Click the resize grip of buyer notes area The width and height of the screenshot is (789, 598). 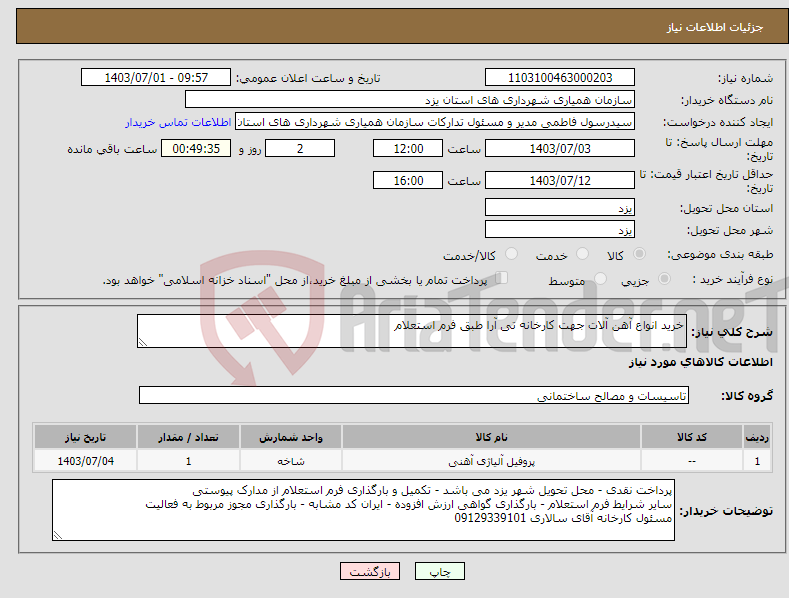pos(58,535)
